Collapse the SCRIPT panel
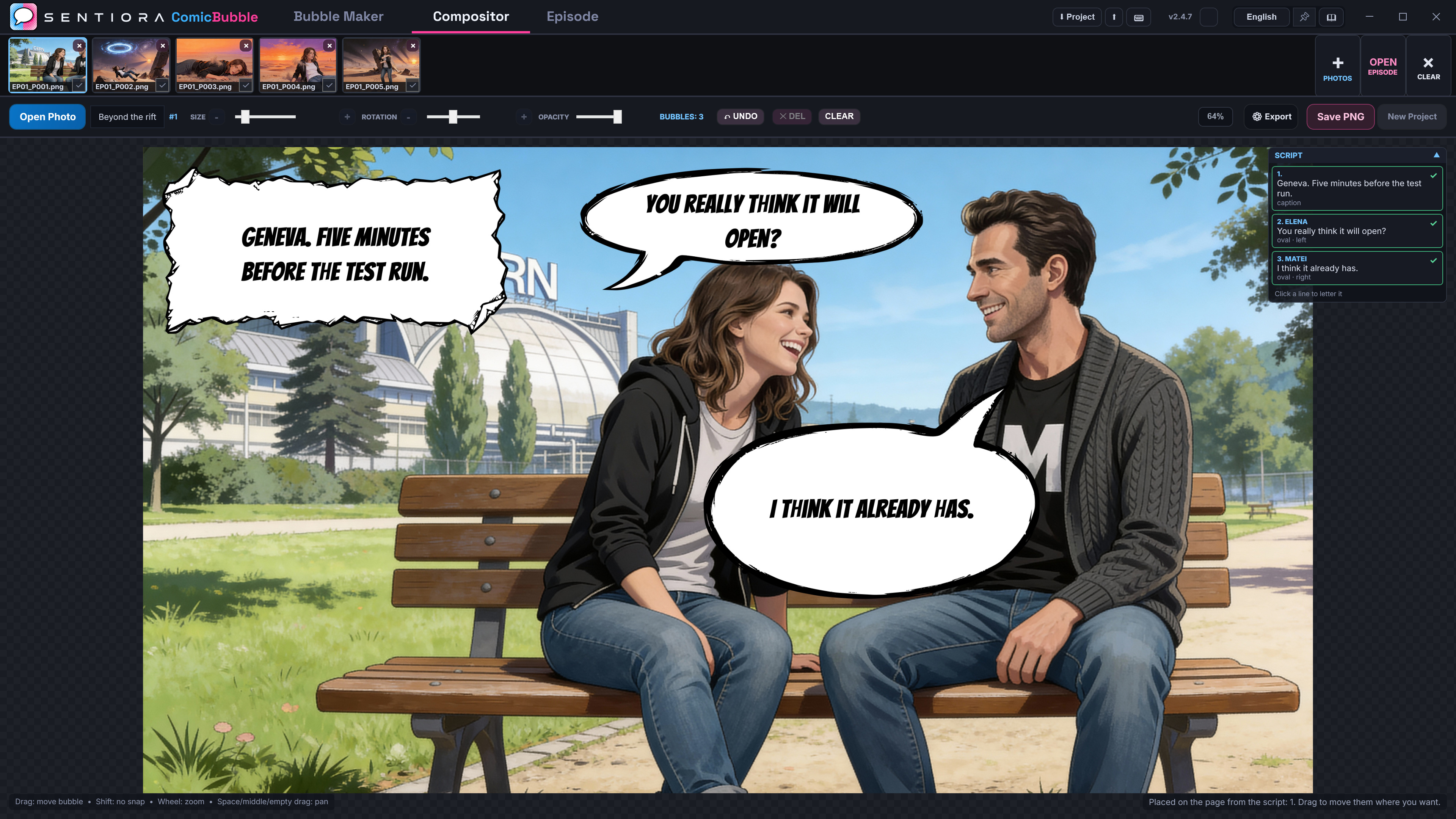The image size is (1456, 819). coord(1436,155)
